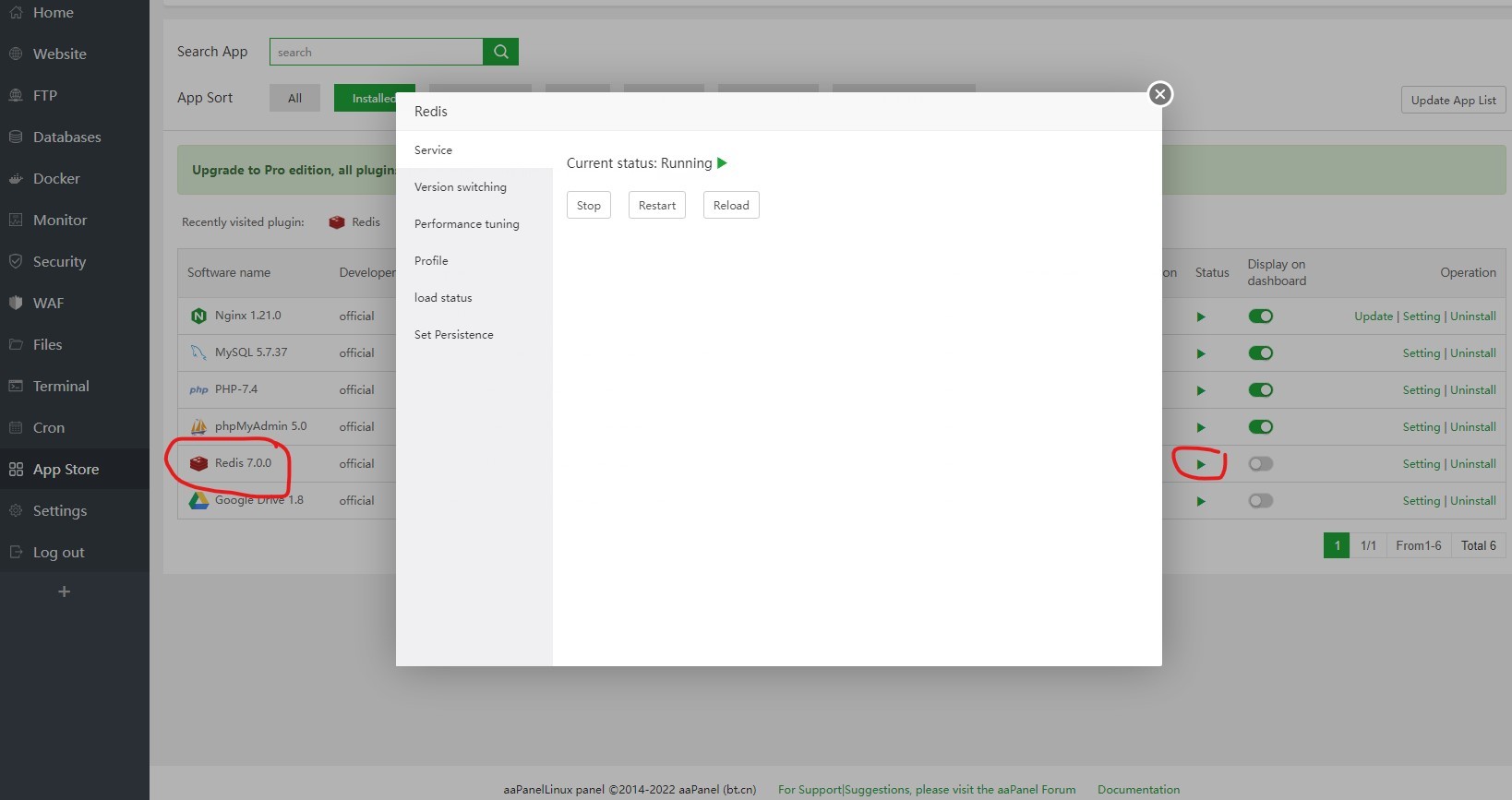Image resolution: width=1512 pixels, height=800 pixels.
Task: Open Setting for MySQL row
Action: click(1422, 353)
